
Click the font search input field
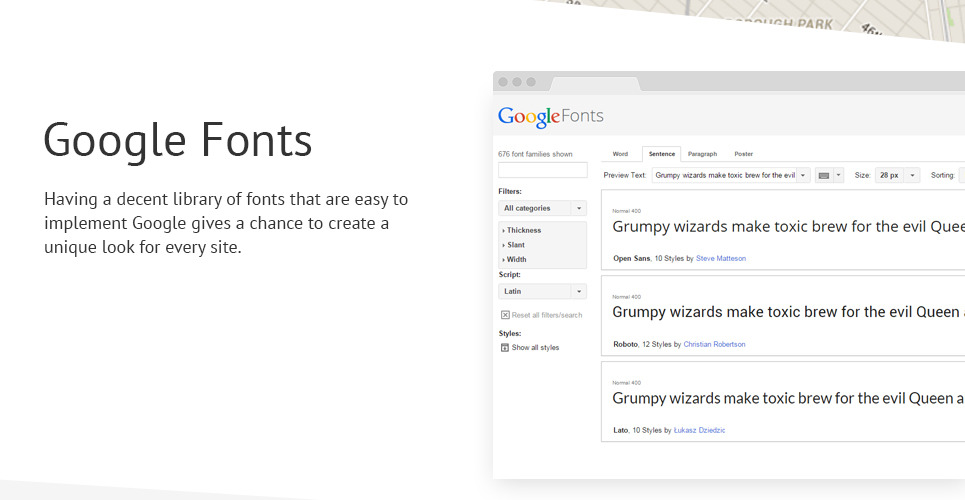coord(543,170)
